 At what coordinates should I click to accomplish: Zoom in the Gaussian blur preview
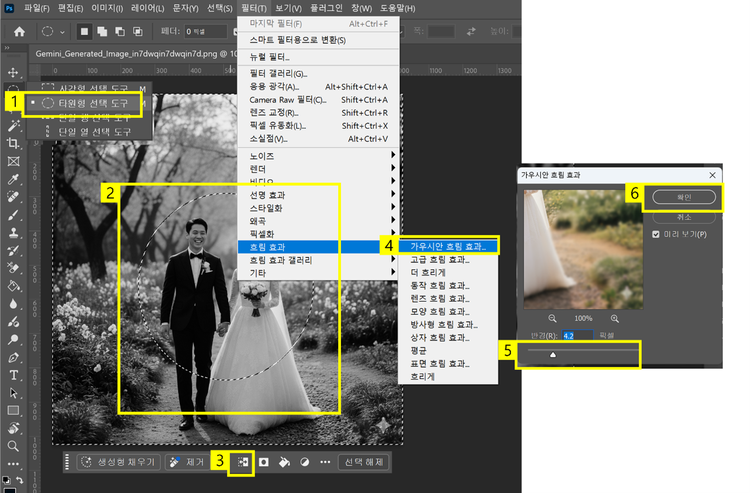tap(615, 318)
